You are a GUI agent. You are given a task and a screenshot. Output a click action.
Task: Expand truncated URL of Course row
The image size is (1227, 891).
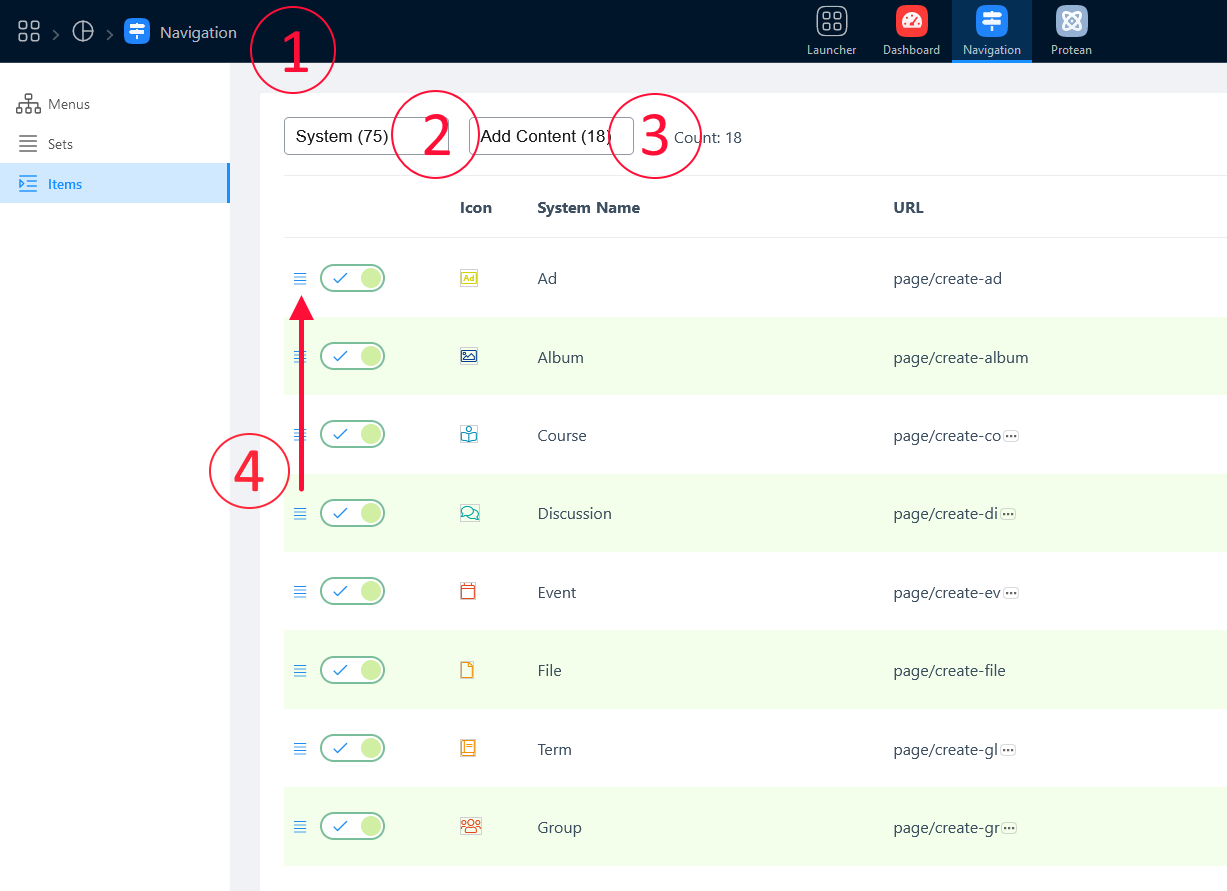tap(1011, 436)
